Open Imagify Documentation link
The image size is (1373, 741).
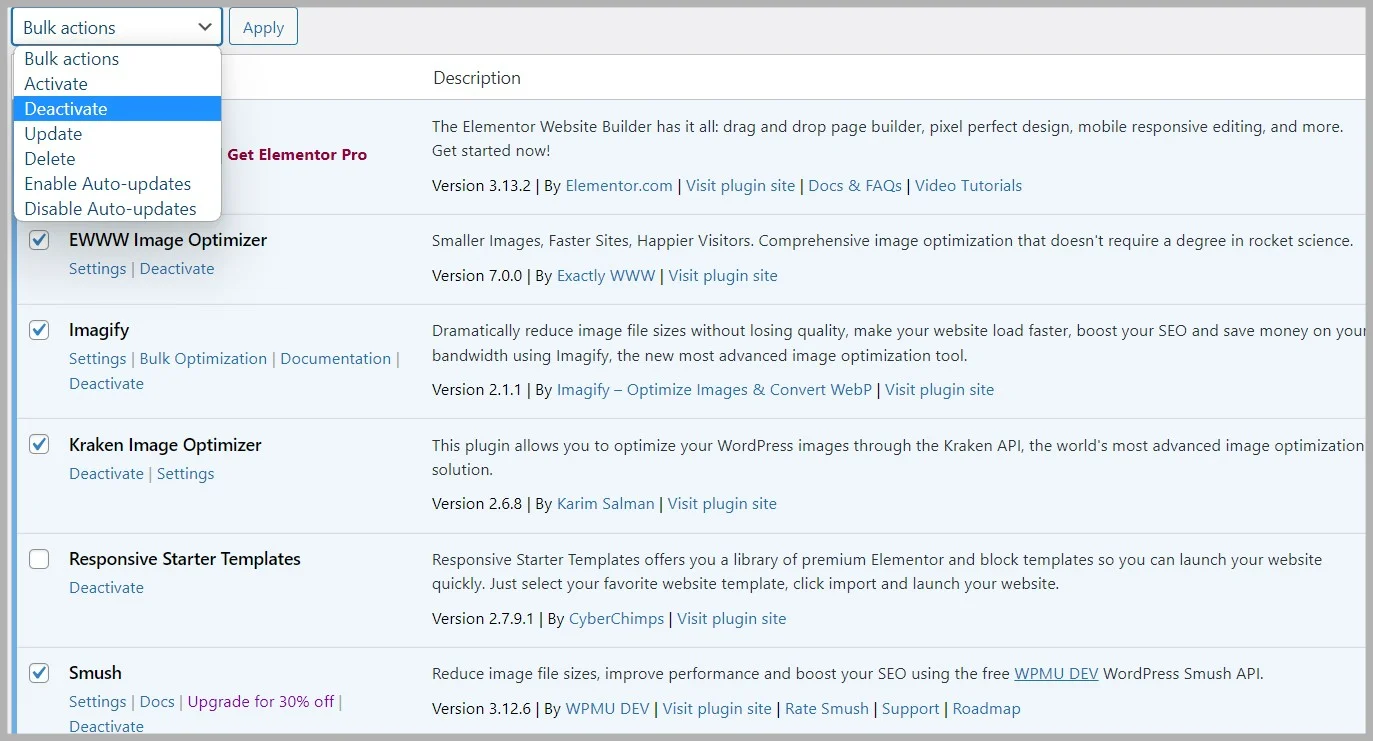pyautogui.click(x=336, y=359)
